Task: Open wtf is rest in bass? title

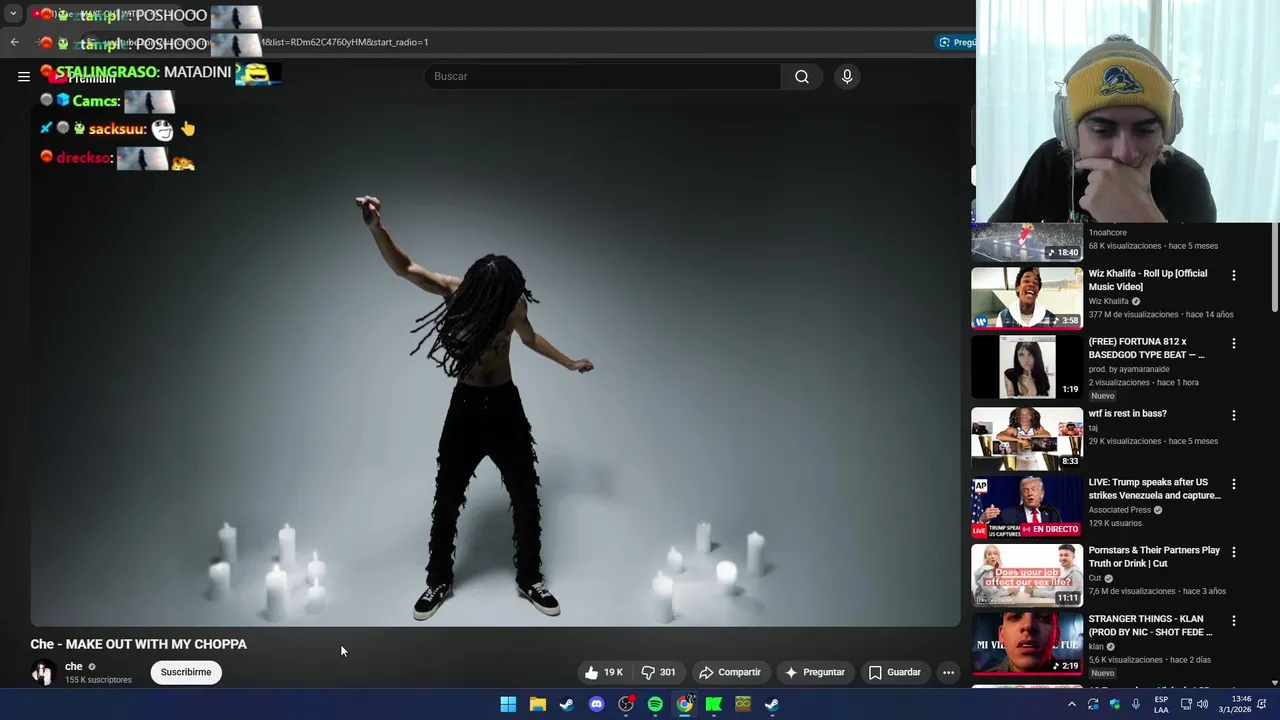Action: click(1128, 413)
